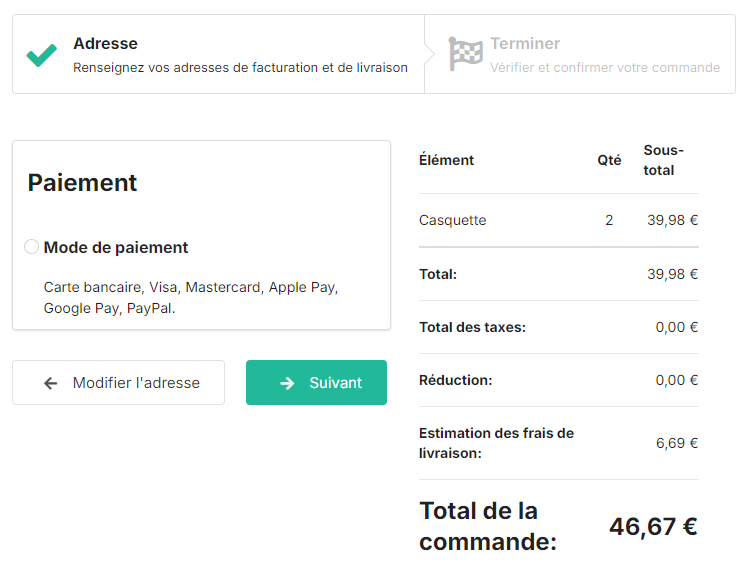Click the order total amount 46,67 €
Image resolution: width=749 pixels, height=585 pixels.
653,527
